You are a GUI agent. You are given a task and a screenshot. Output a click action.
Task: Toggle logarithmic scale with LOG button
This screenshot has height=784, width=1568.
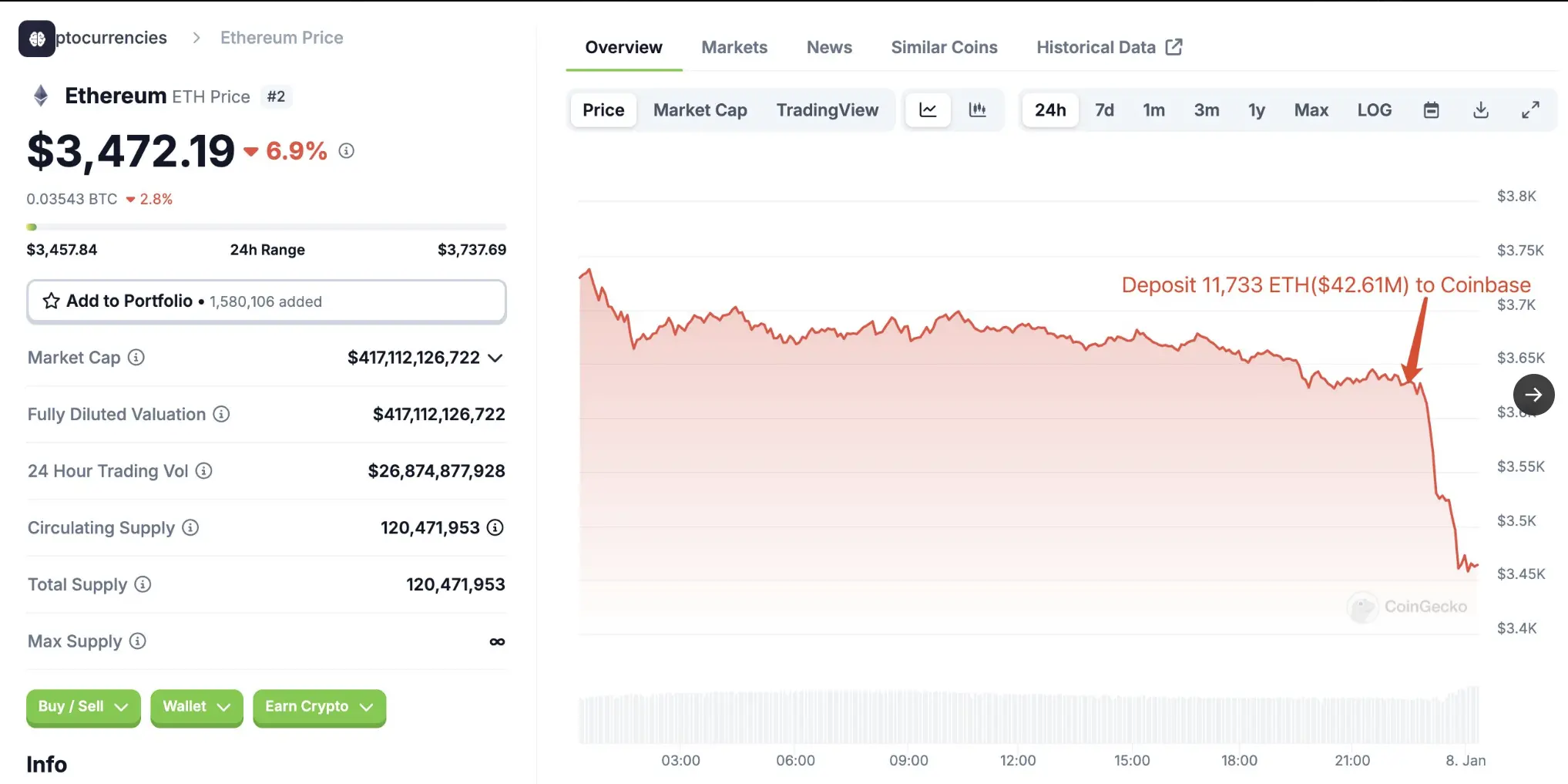pos(1375,109)
